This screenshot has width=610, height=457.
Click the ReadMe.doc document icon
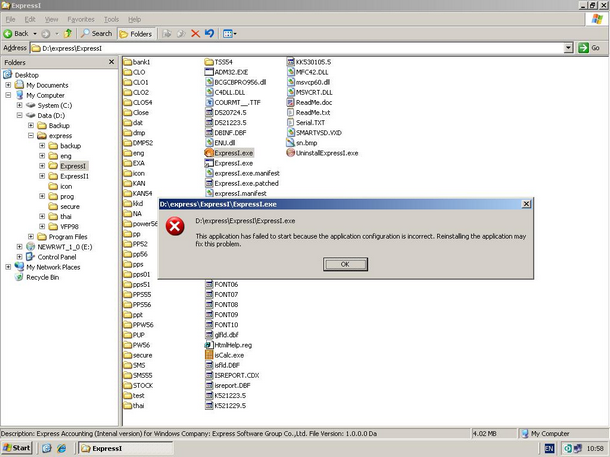click(291, 102)
